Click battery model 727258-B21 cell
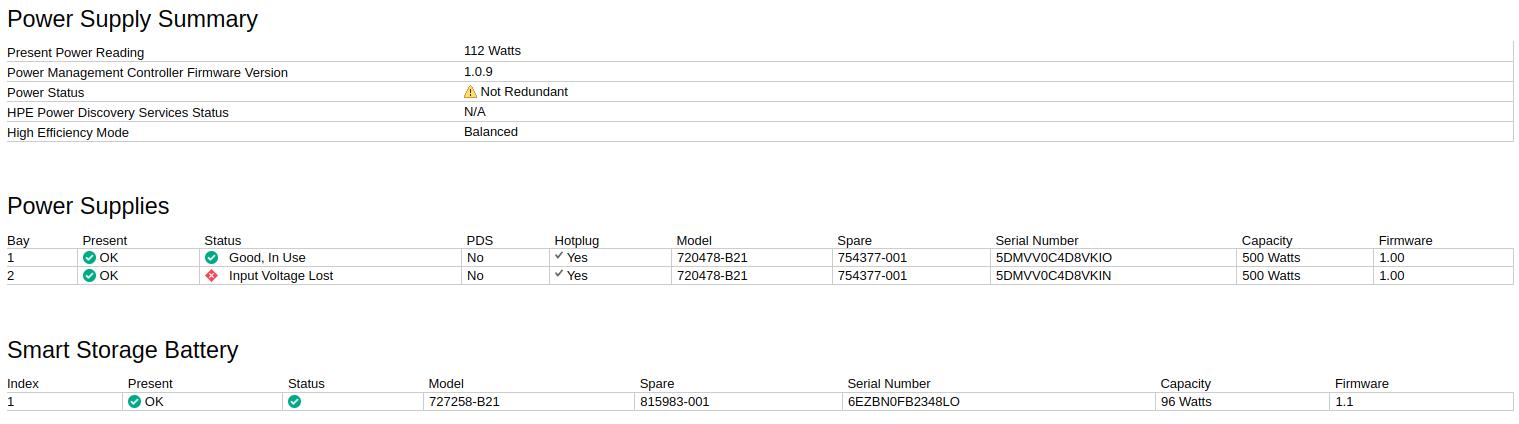 click(464, 402)
